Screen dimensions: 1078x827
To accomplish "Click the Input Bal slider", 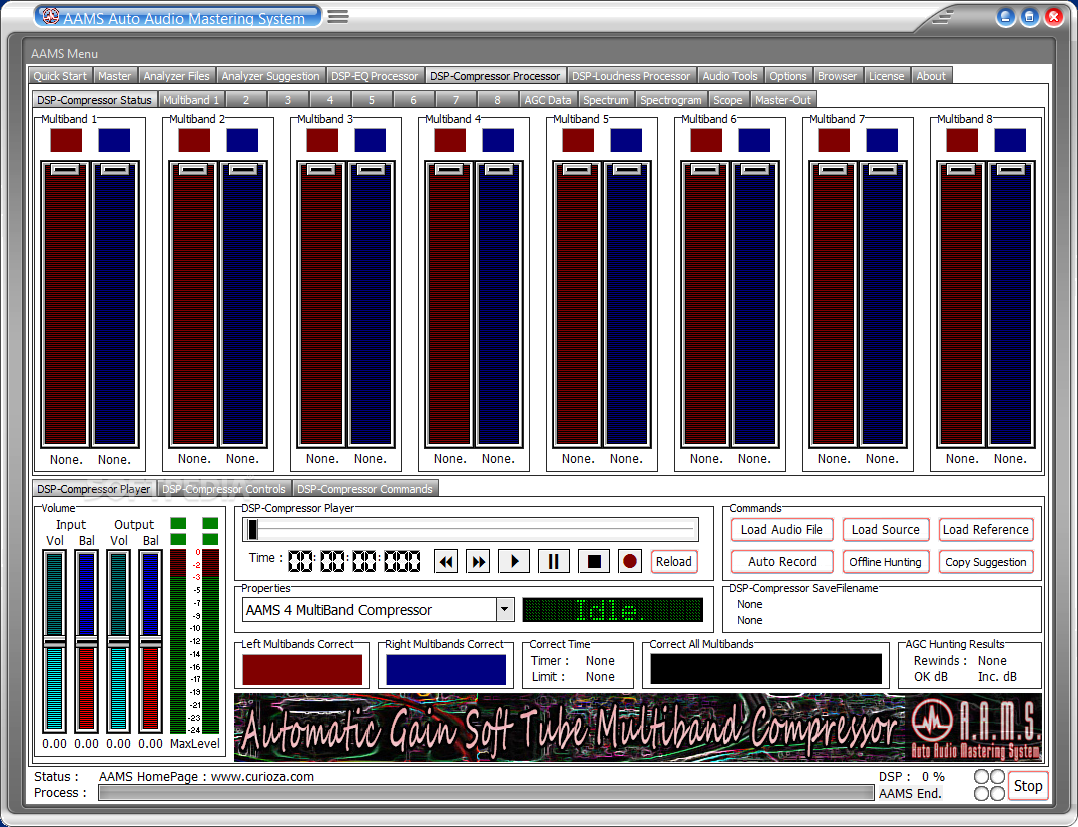I will pyautogui.click(x=86, y=641).
